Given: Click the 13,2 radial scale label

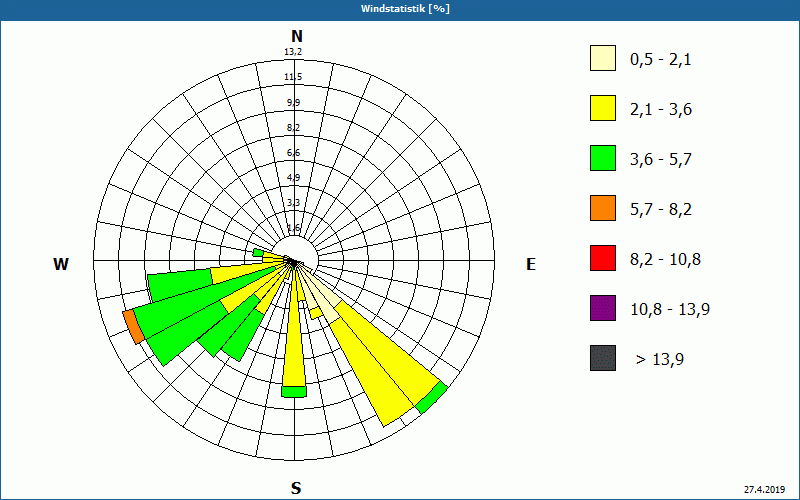Looking at the screenshot, I should (x=293, y=52).
